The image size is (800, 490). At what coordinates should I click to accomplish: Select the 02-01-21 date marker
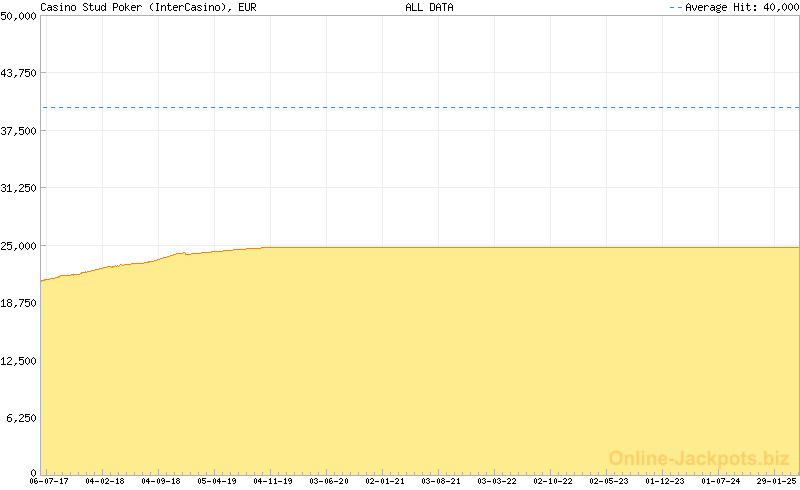[384, 481]
